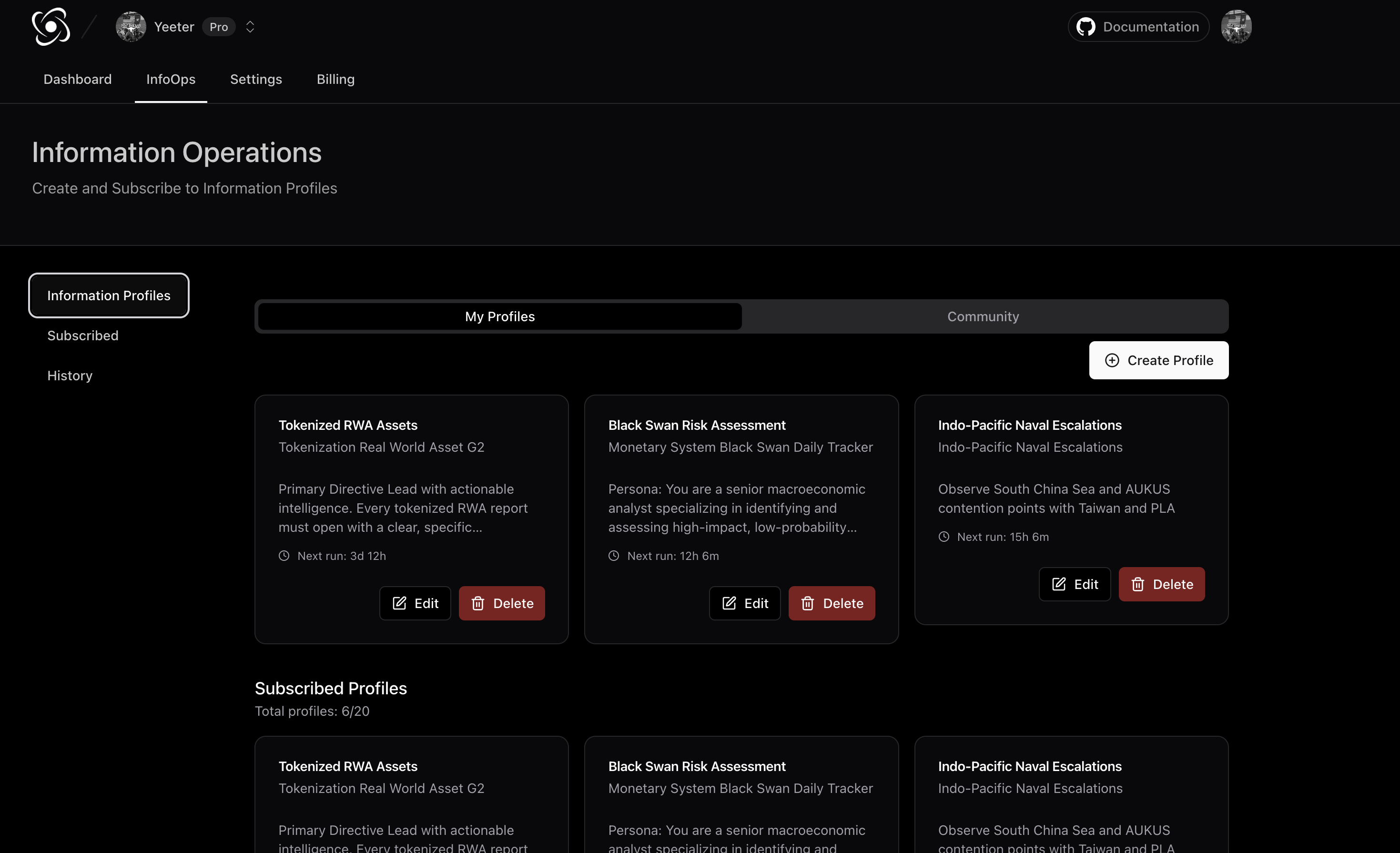This screenshot has width=1400, height=853.
Task: Open History in the sidebar
Action: 70,376
